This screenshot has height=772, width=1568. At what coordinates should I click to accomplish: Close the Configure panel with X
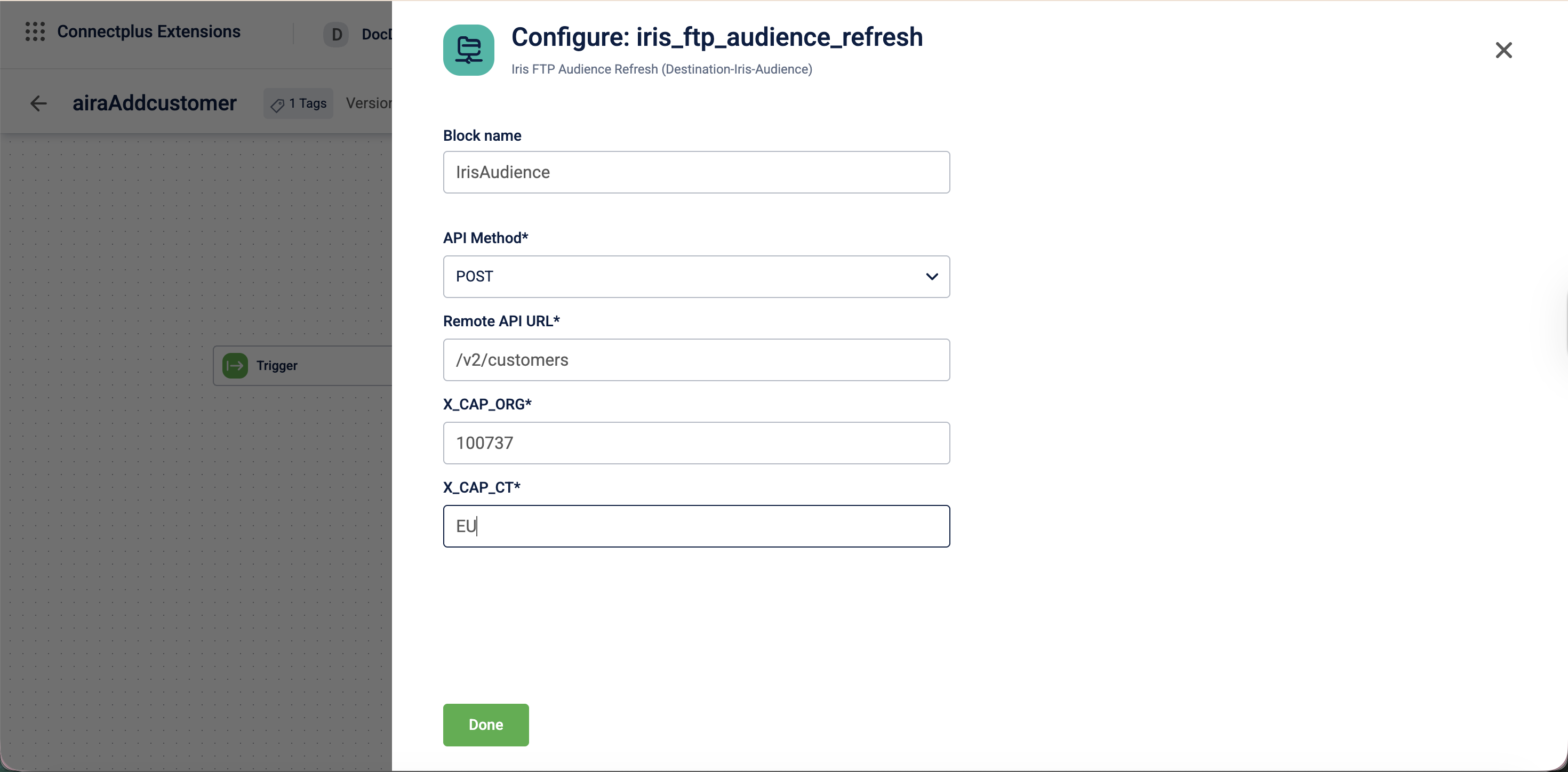click(1503, 51)
